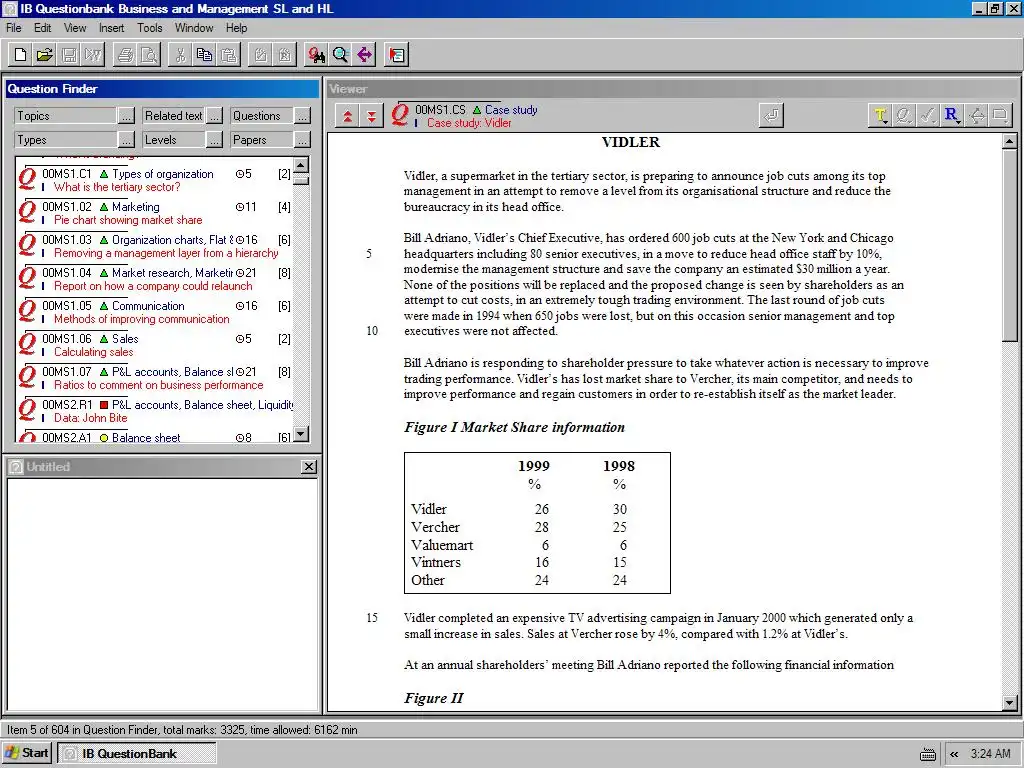Click the grayed toolbar icon before the binoculars
Viewport: 1024px width, 768px height.
coord(285,55)
